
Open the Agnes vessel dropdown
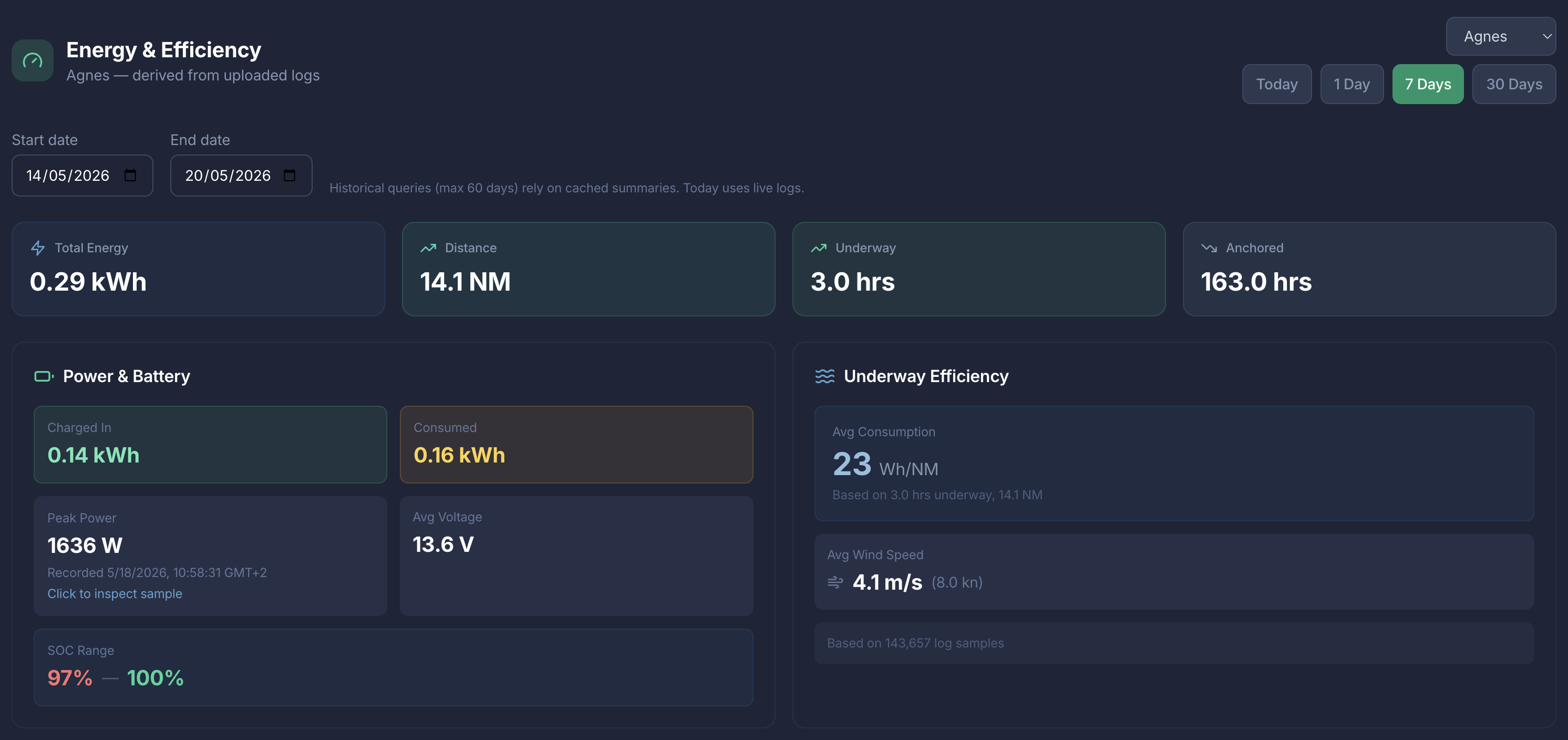1500,37
